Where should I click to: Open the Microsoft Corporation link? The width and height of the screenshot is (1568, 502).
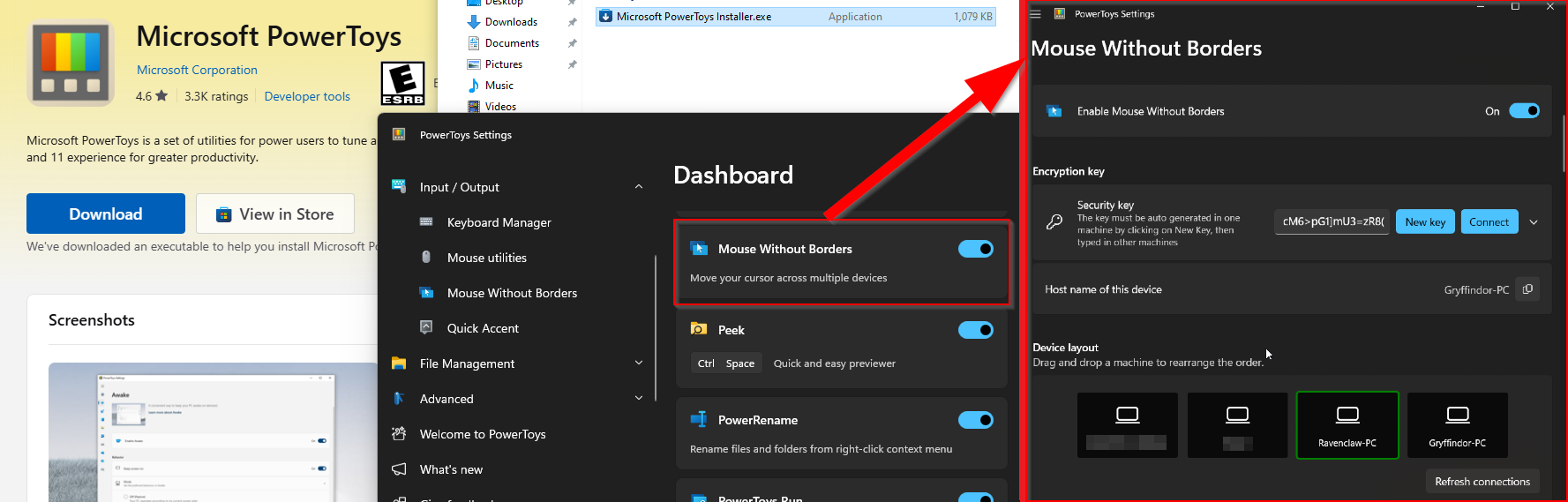[x=197, y=70]
